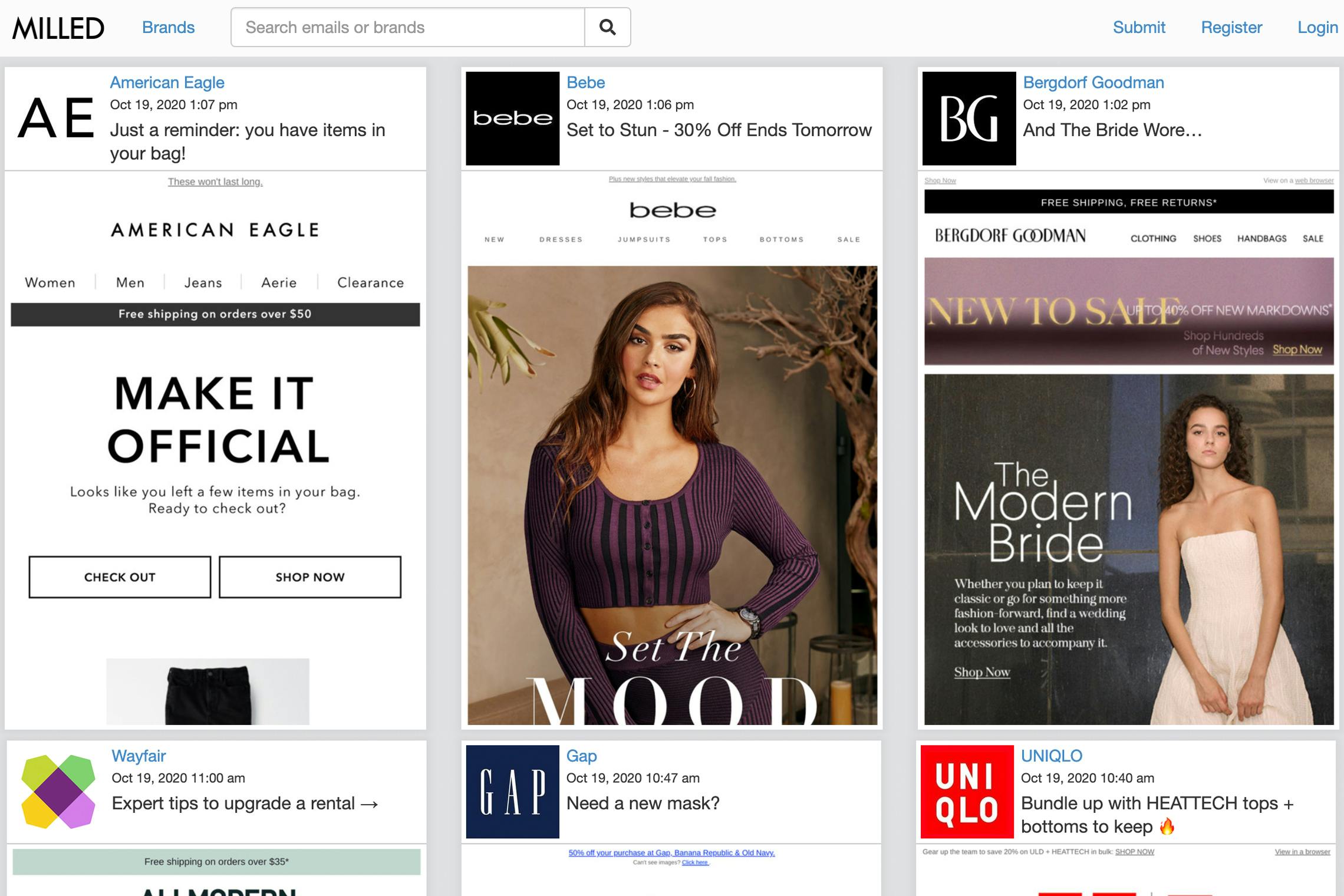The image size is (1344, 896).
Task: Focus the search emails or brands field
Action: click(x=407, y=28)
